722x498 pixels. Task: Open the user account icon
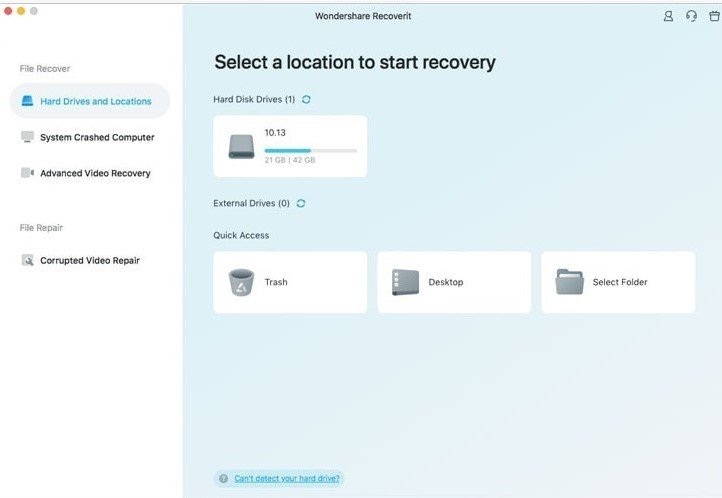coord(668,16)
